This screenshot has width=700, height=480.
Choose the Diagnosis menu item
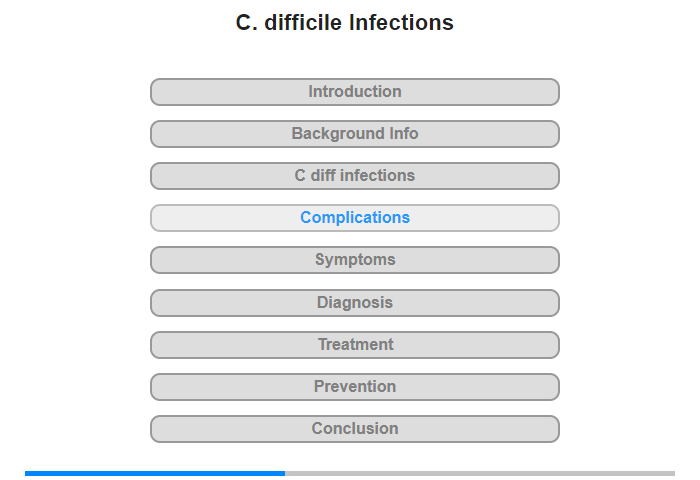[354, 303]
